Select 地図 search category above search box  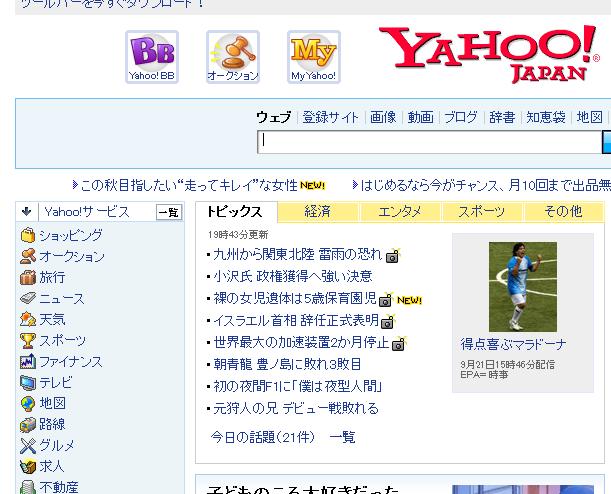590,117
